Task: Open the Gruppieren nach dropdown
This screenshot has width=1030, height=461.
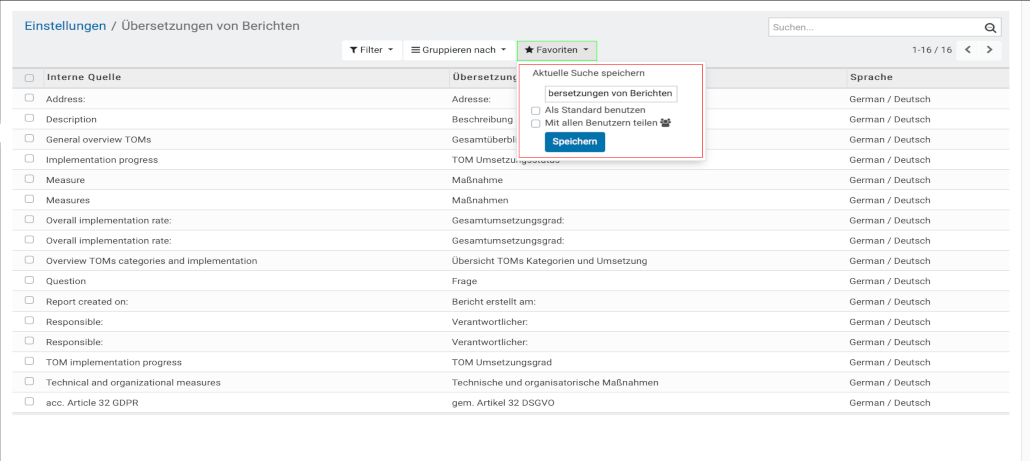Action: [459, 50]
